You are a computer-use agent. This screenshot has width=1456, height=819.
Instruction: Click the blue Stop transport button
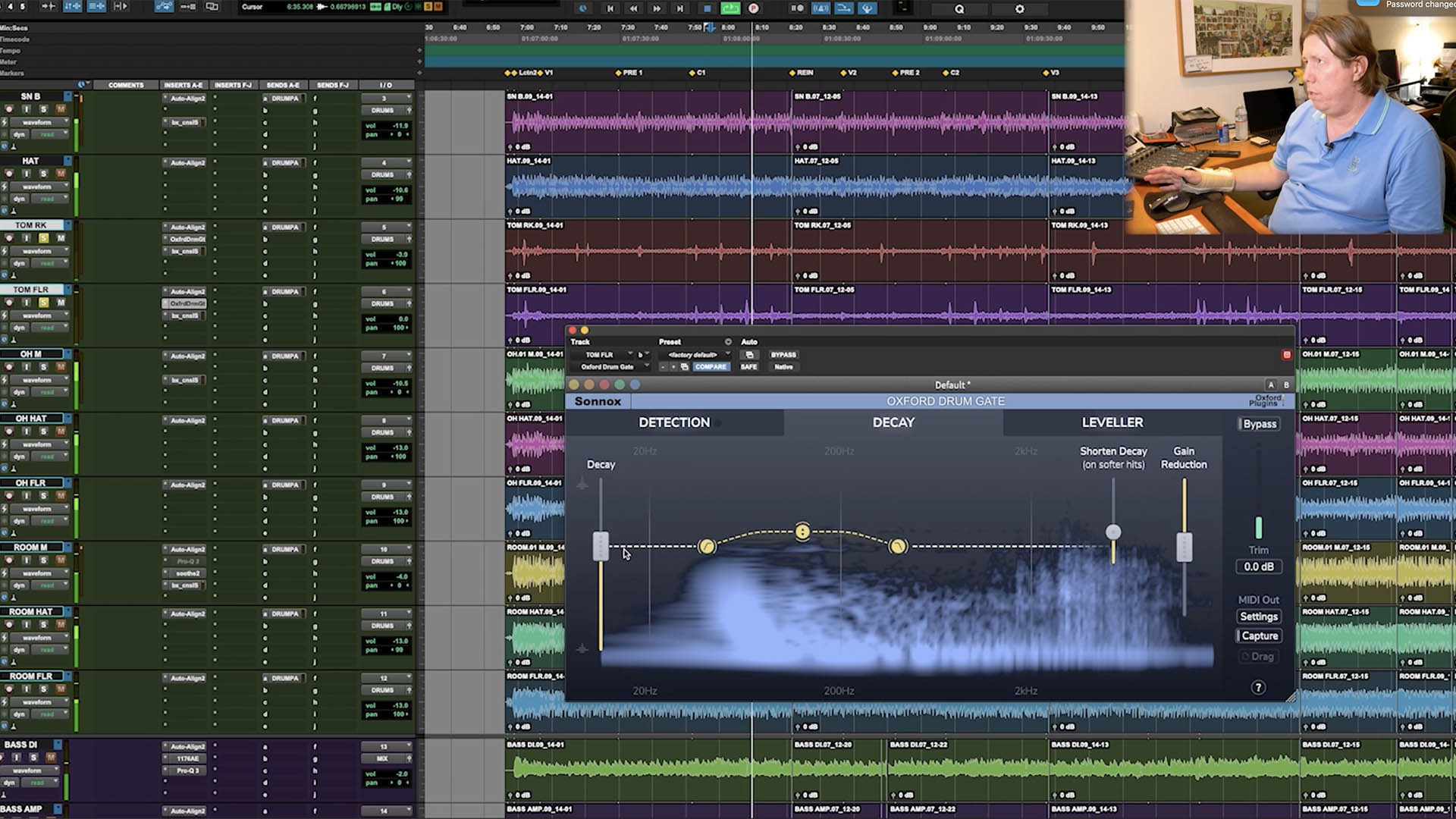coord(707,8)
